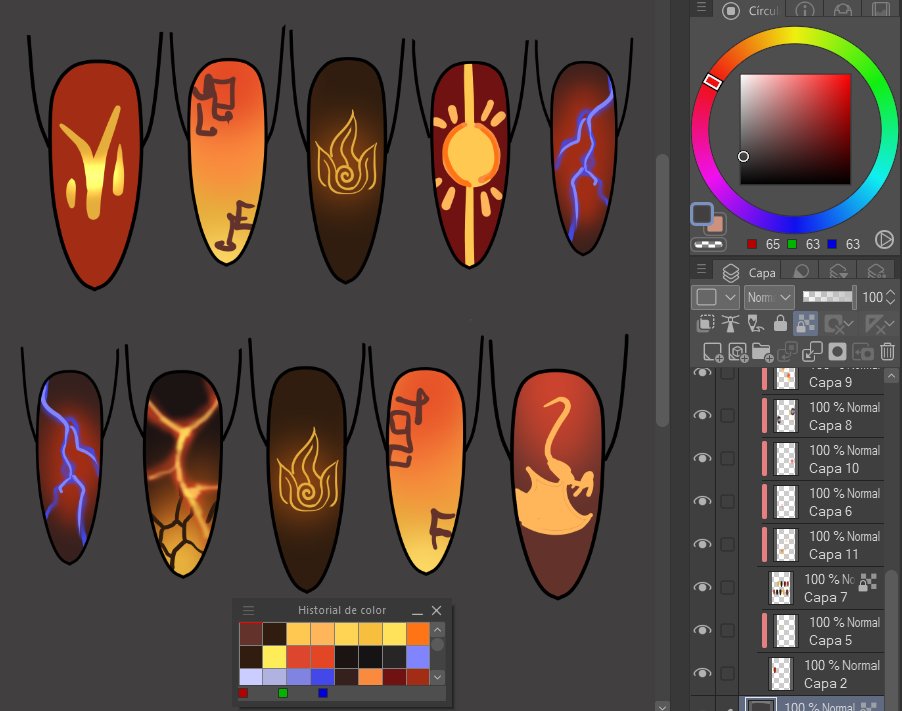The height and width of the screenshot is (711, 902).
Task: Select layer Capa 6
Action: [823, 502]
